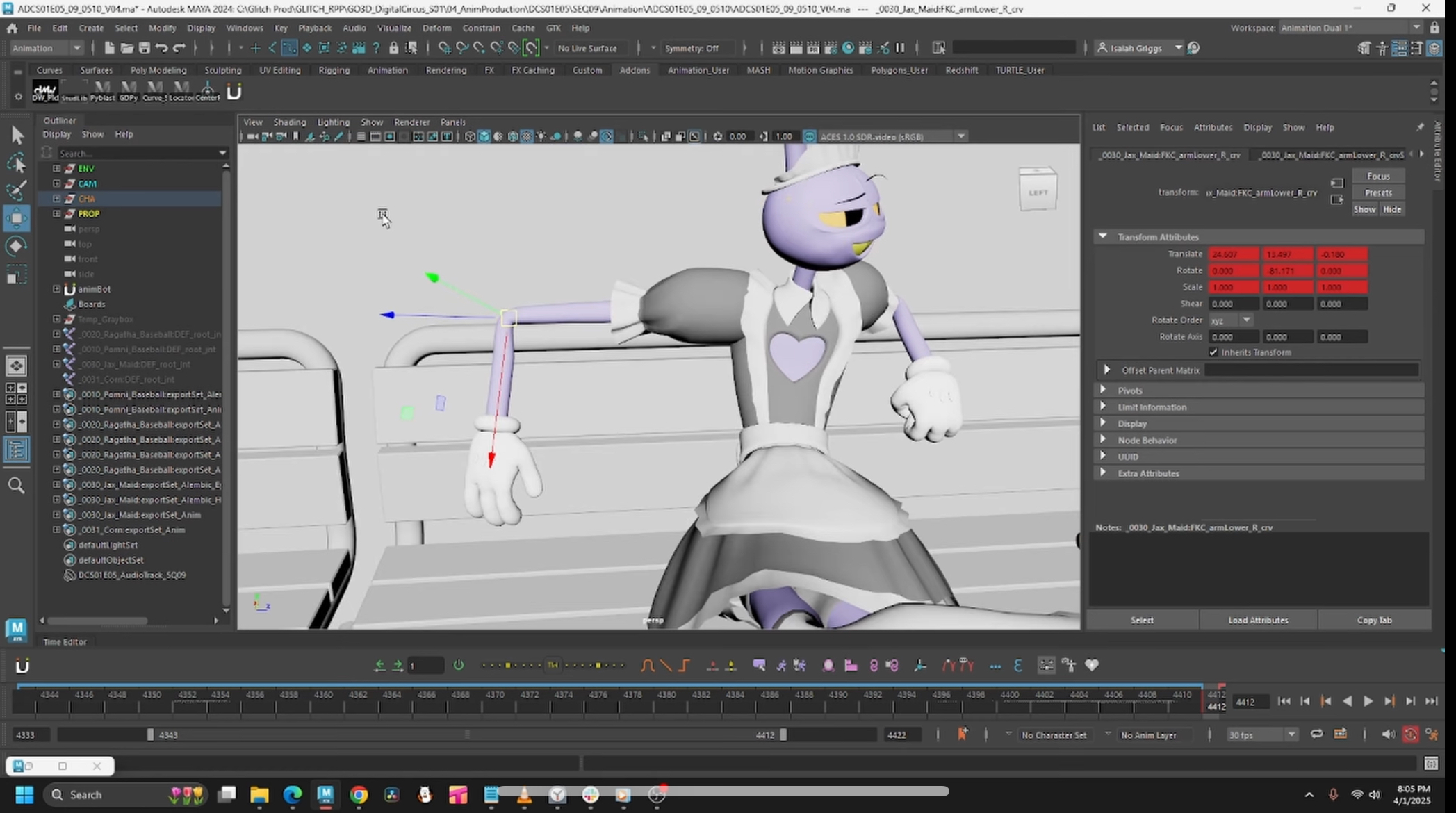Expand the ENV group in Outliner
Viewport: 1456px width, 813px height.
[x=57, y=168]
